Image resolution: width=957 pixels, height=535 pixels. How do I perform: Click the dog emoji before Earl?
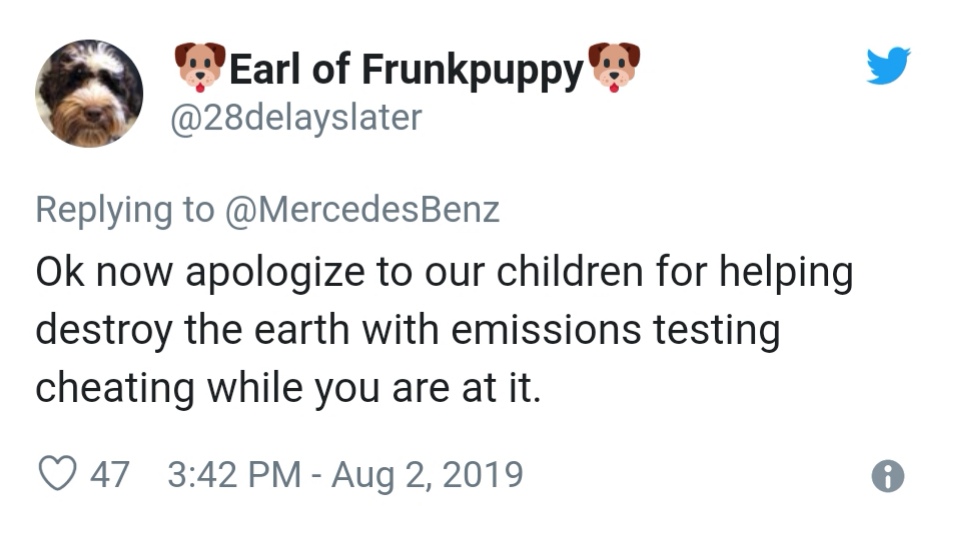click(x=199, y=67)
